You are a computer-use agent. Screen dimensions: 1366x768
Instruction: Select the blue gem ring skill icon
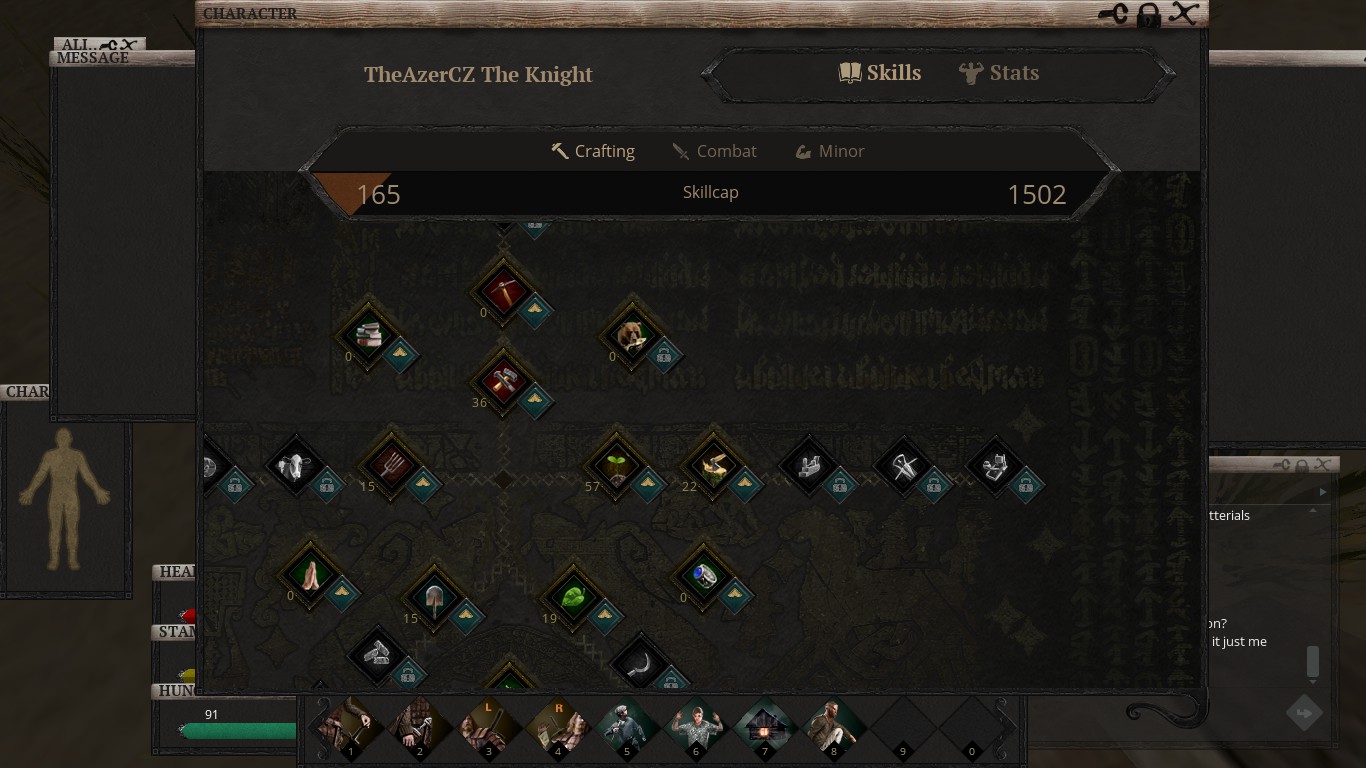tap(705, 576)
